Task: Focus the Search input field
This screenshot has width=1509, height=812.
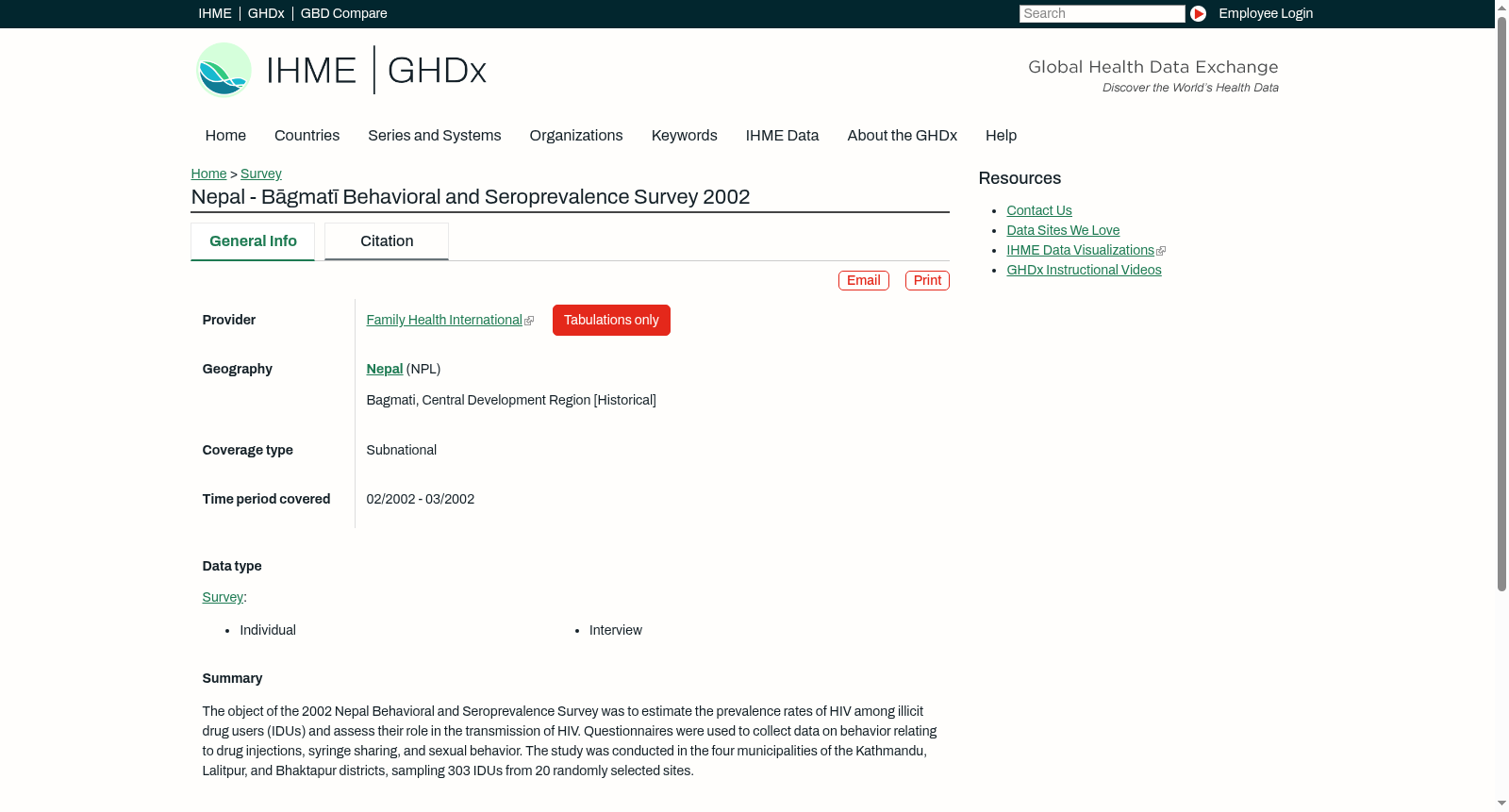Action: click(x=1102, y=13)
